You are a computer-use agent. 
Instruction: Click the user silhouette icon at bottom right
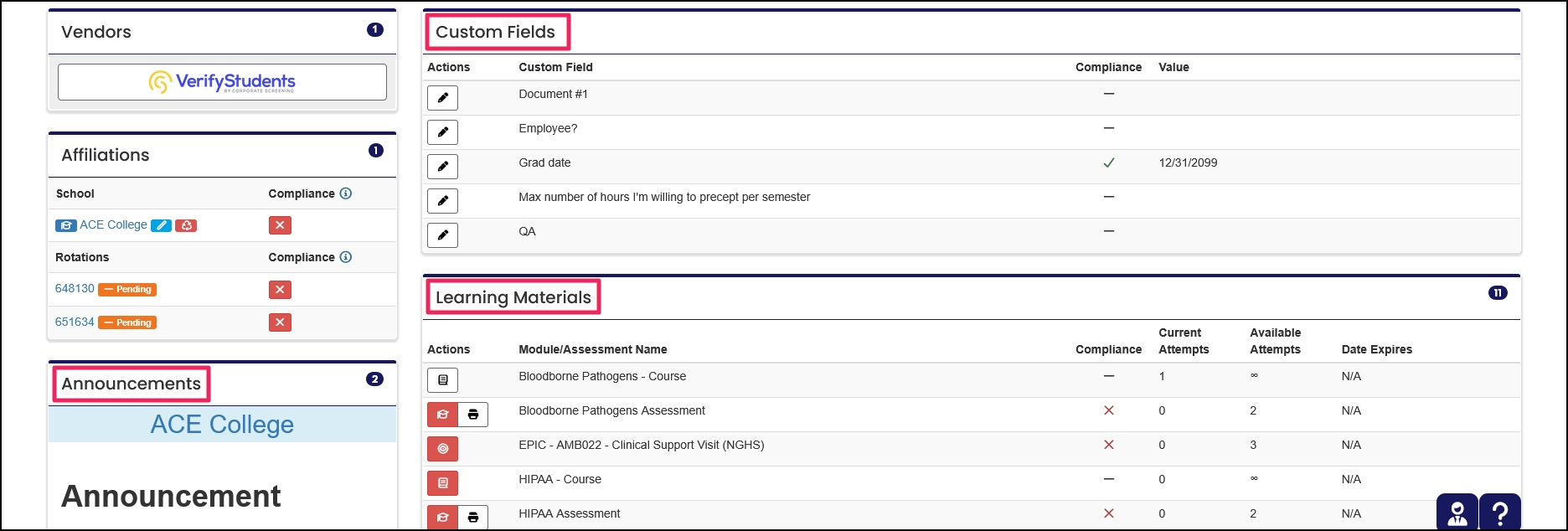coord(1457,510)
